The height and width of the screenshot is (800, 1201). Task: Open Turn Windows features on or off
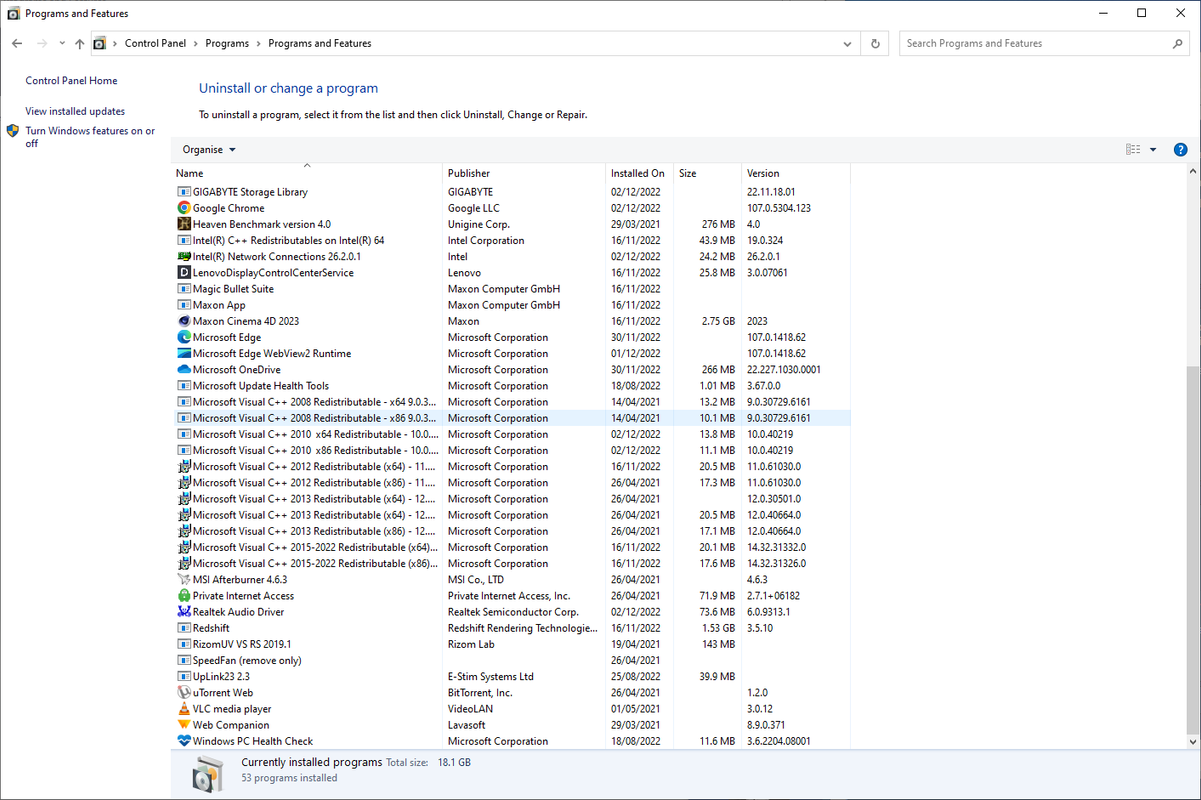[90, 137]
